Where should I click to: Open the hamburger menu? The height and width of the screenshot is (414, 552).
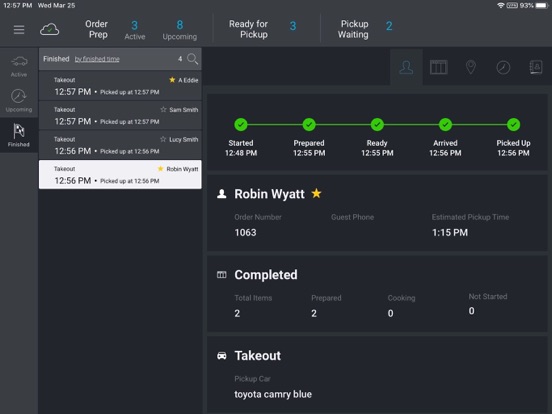tap(19, 30)
